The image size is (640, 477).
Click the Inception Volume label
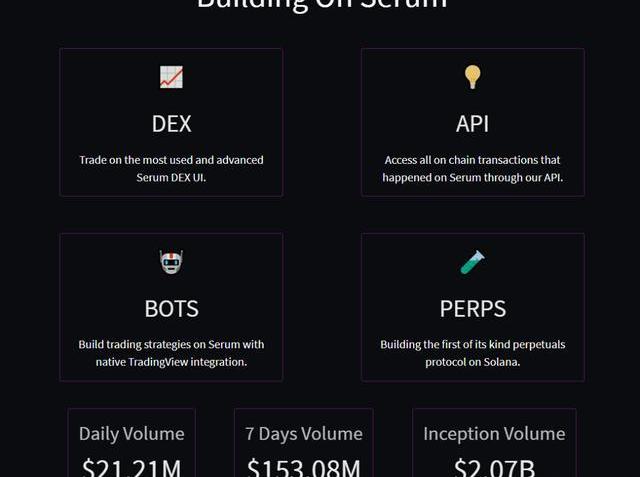pyautogui.click(x=494, y=434)
